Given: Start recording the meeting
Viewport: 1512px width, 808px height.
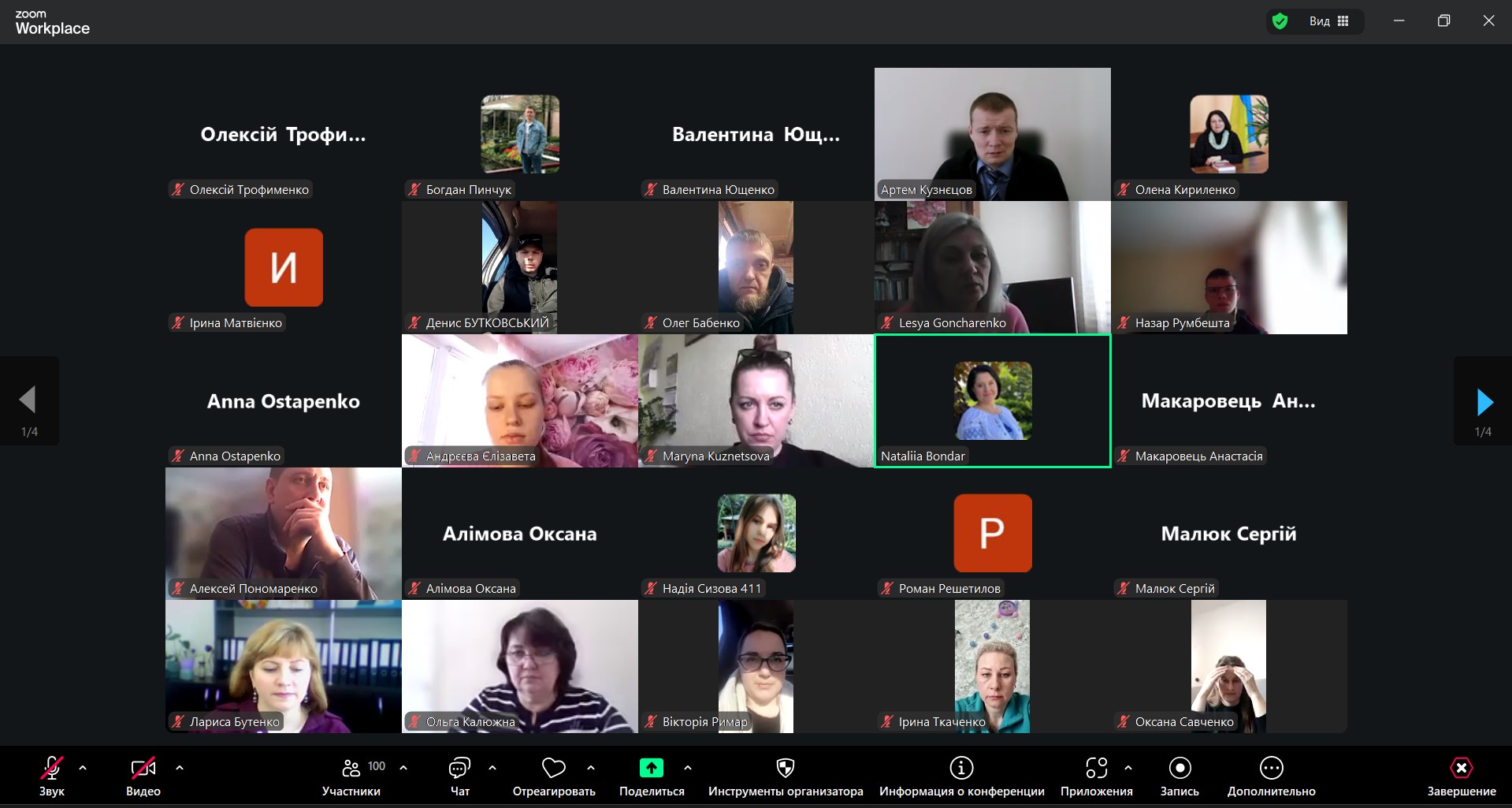Looking at the screenshot, I should click(x=1180, y=768).
